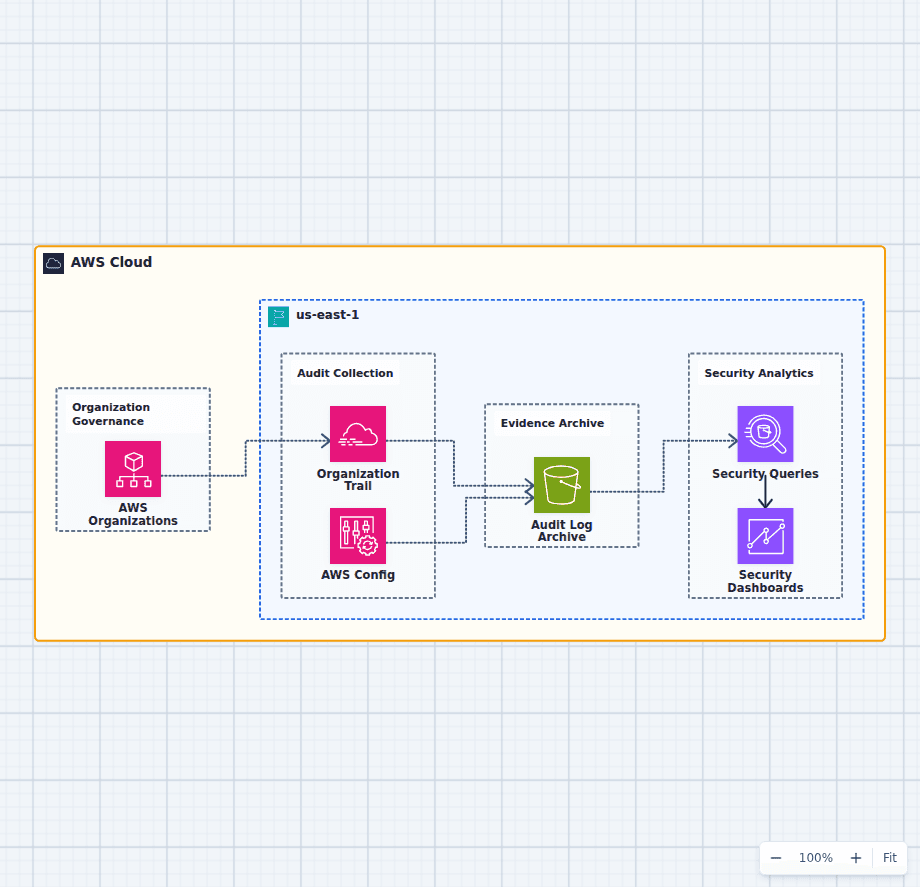The image size is (920, 887).
Task: Click the Security Queries Athena icon
Action: (765, 434)
